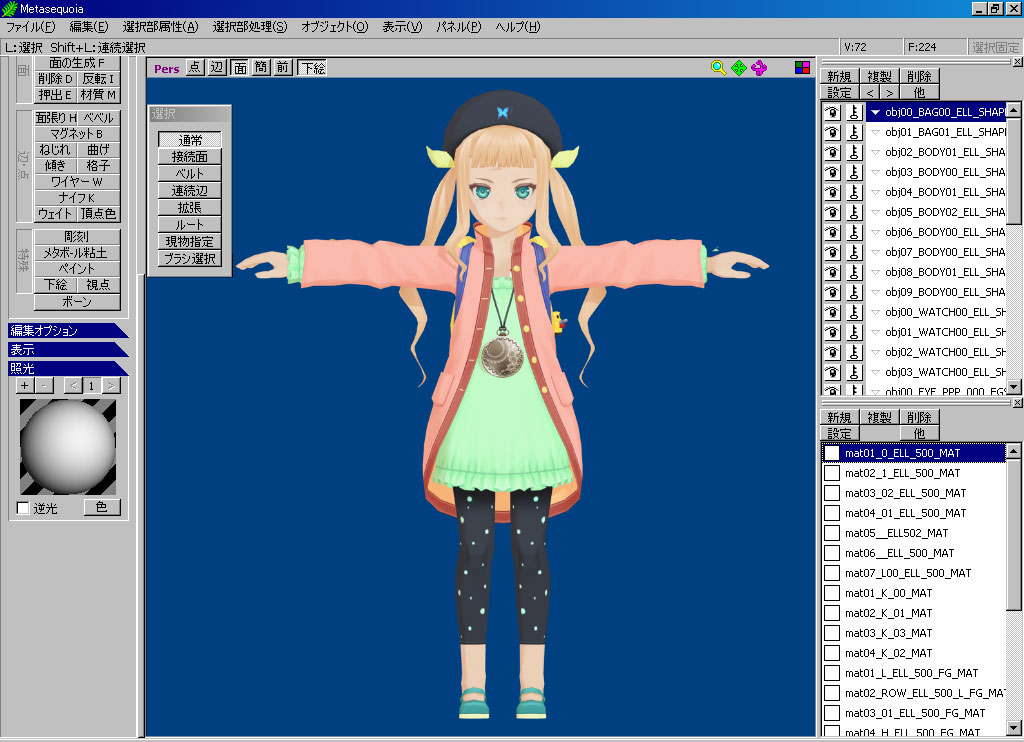Toggle the 点 point display button
The image size is (1024, 742).
195,67
